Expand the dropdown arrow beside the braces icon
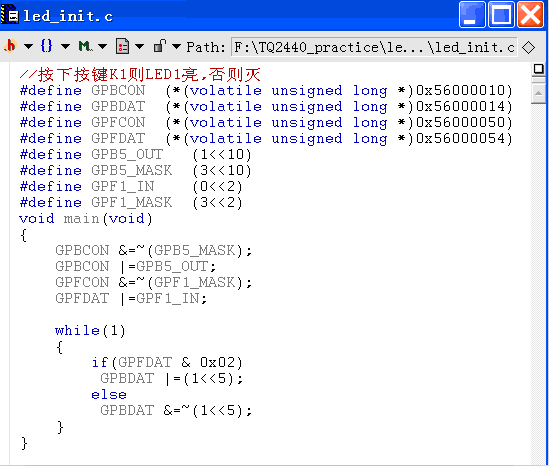 pyautogui.click(x=65, y=46)
